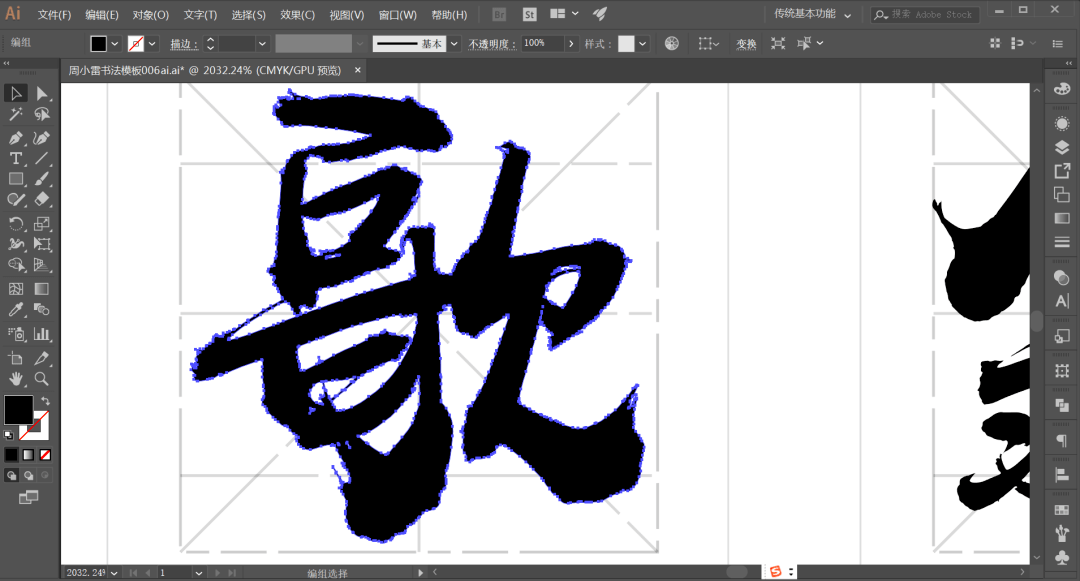
Task: Open the 不透明度 opacity arrow flyout
Action: (x=571, y=44)
